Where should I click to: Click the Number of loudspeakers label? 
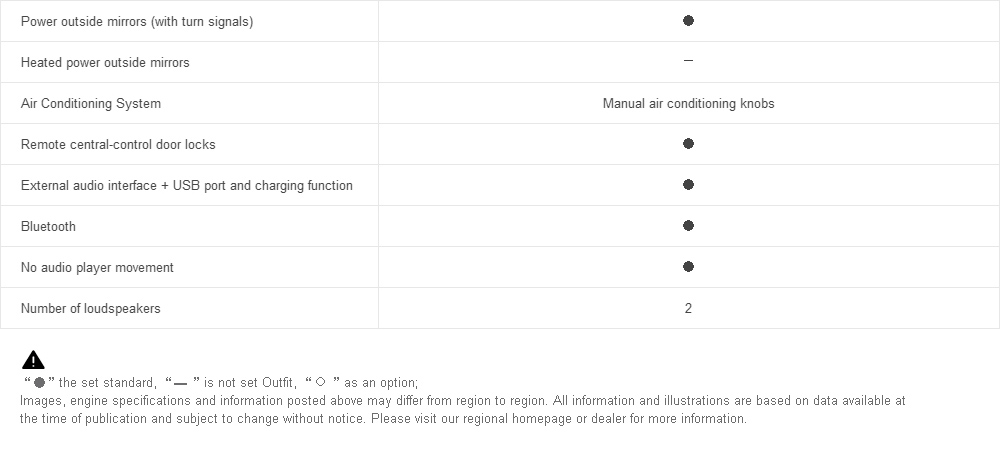coord(91,308)
